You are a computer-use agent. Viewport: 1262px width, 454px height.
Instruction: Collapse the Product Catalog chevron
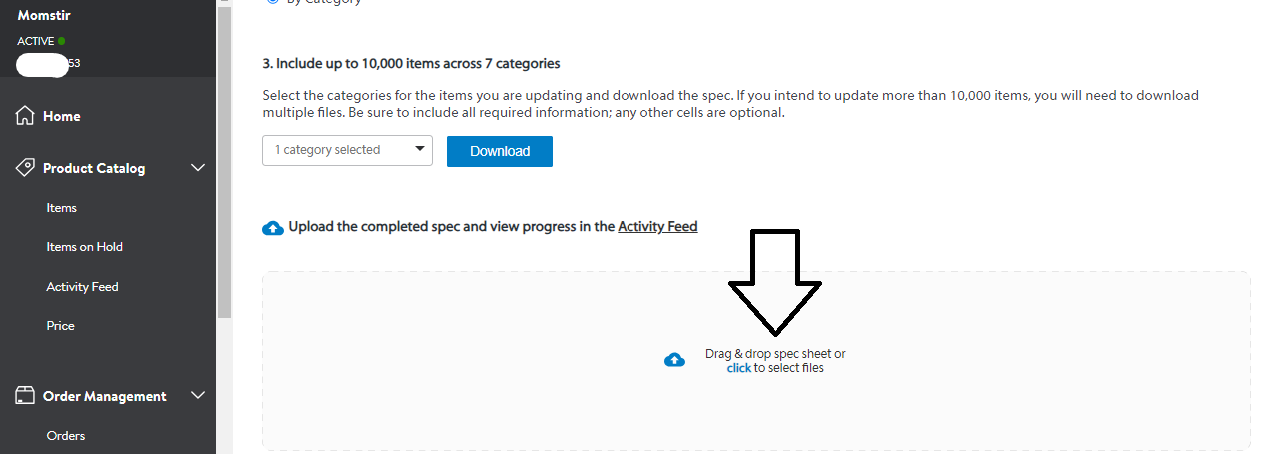[x=198, y=168]
